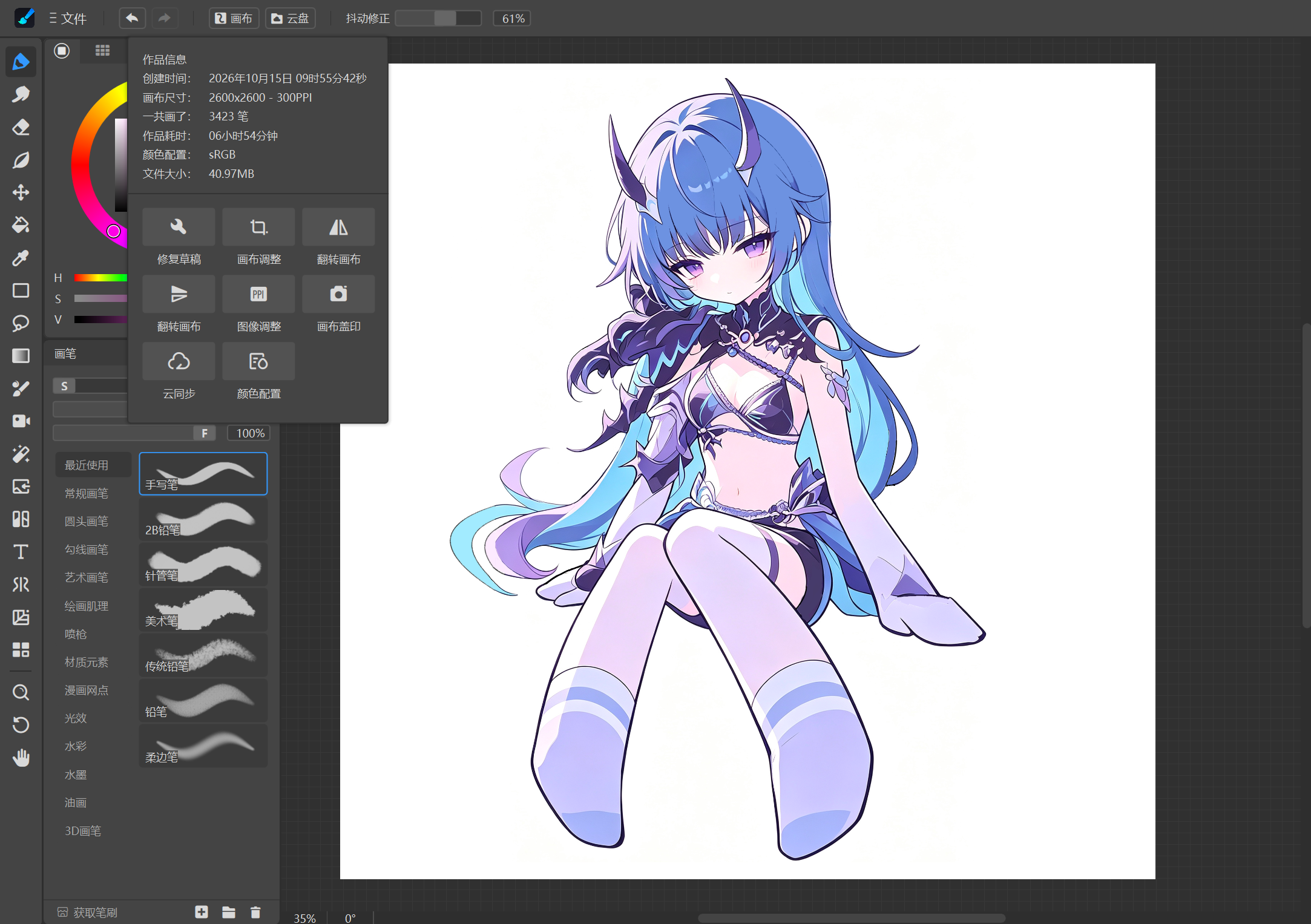Click 画布盖印 canvas stamp camera button
This screenshot has height=924, width=1311.
pyautogui.click(x=338, y=294)
